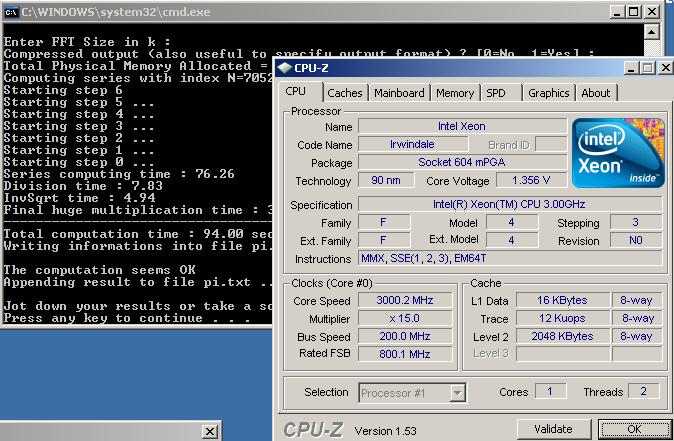Click the Intel Xeon inside logo
Screen dimensions: 674x441
(618, 153)
